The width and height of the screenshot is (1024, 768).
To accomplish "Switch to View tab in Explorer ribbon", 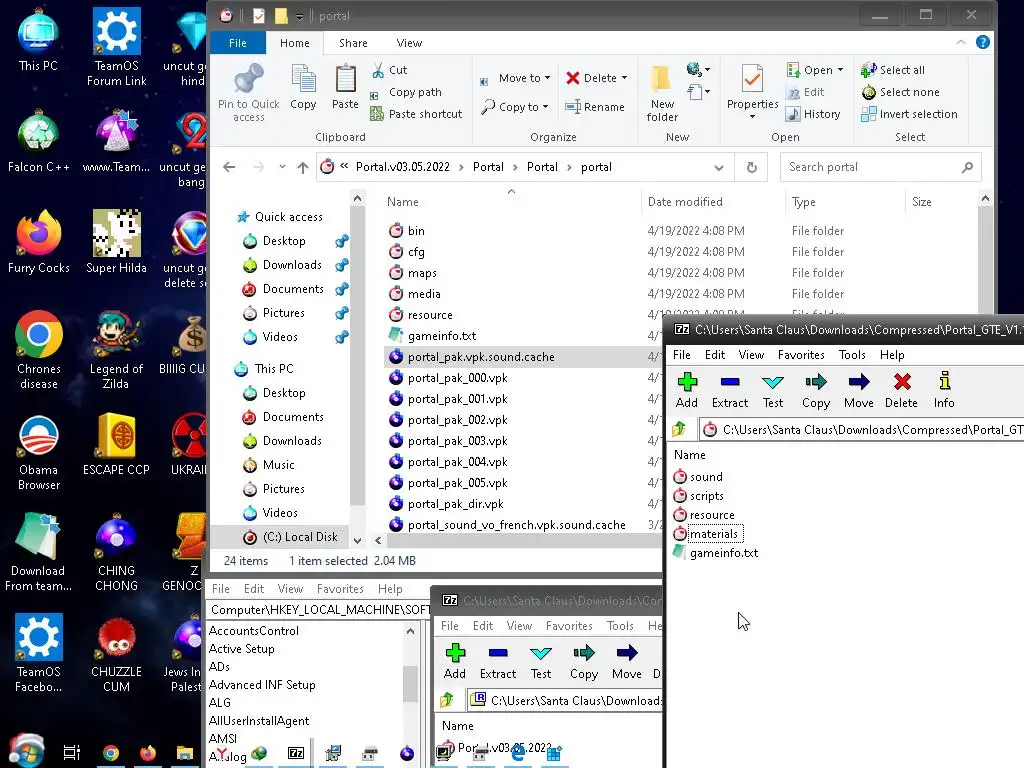I will click(409, 42).
